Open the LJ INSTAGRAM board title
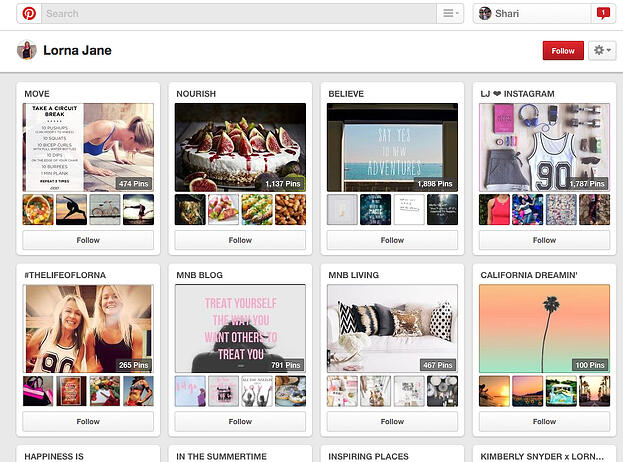The width and height of the screenshot is (623, 462). click(517, 94)
